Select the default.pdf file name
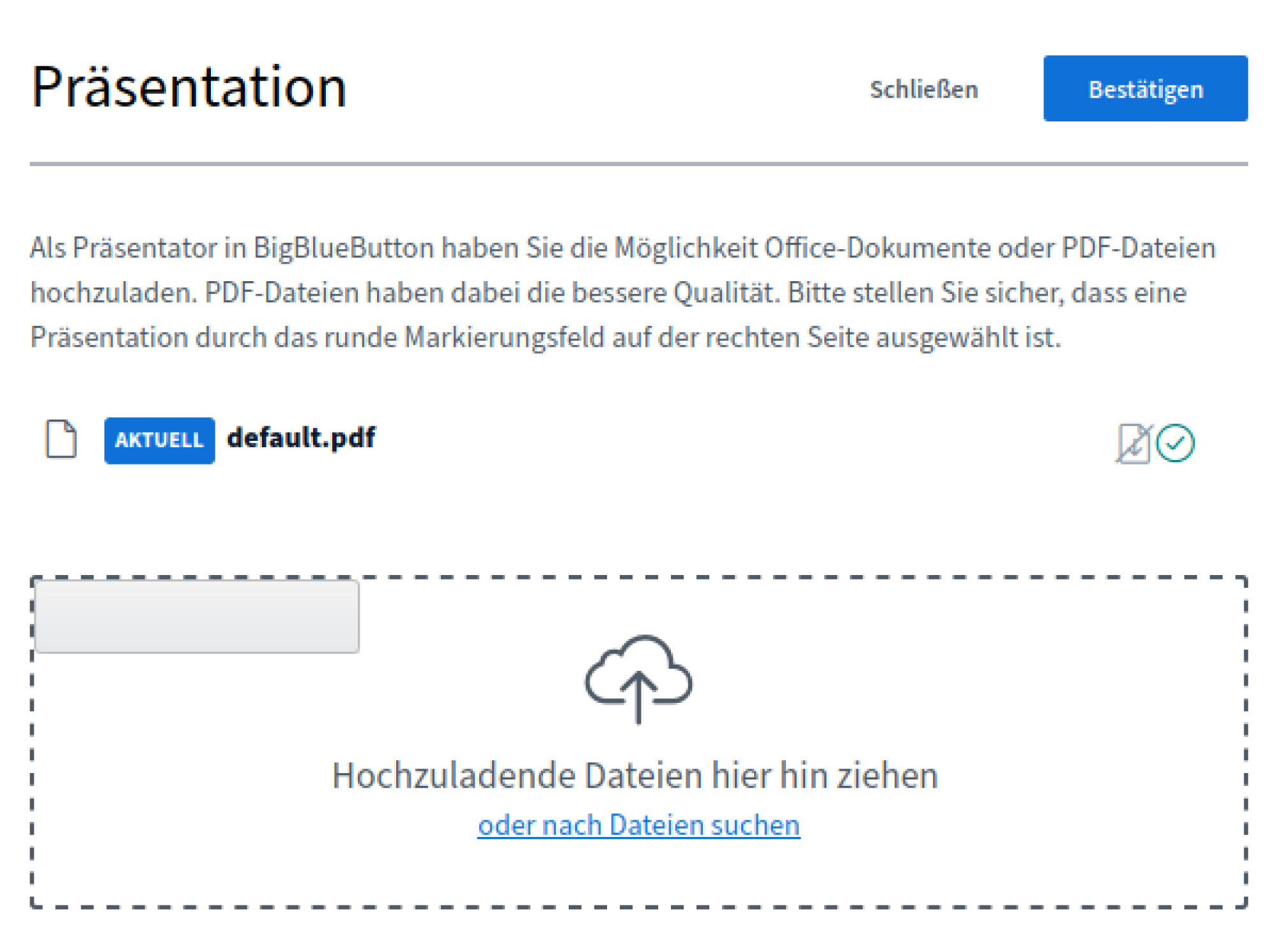Screen dimensions: 1278x952 click(301, 438)
